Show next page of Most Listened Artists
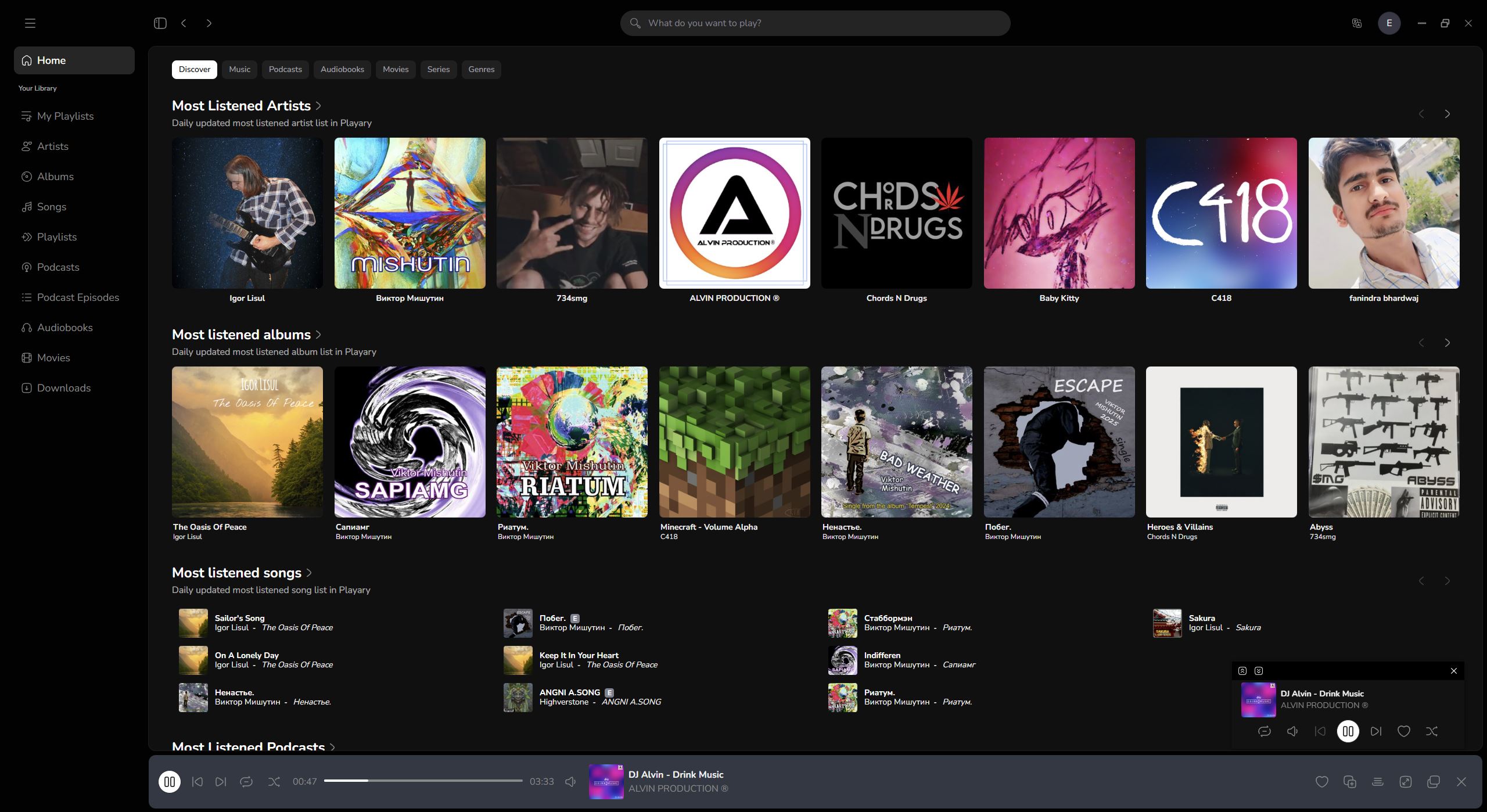The height and width of the screenshot is (812, 1487). pyautogui.click(x=1447, y=114)
